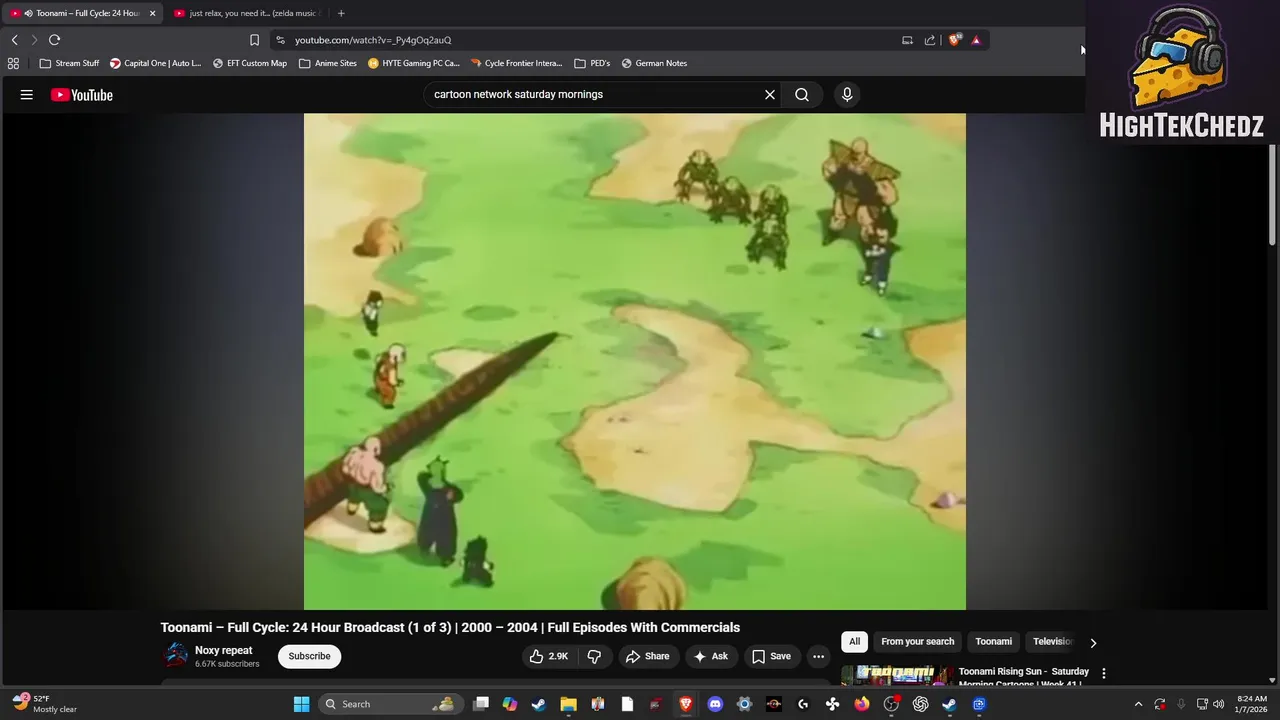The height and width of the screenshot is (720, 1280).
Task: Go back in browser history
Action: (14, 40)
